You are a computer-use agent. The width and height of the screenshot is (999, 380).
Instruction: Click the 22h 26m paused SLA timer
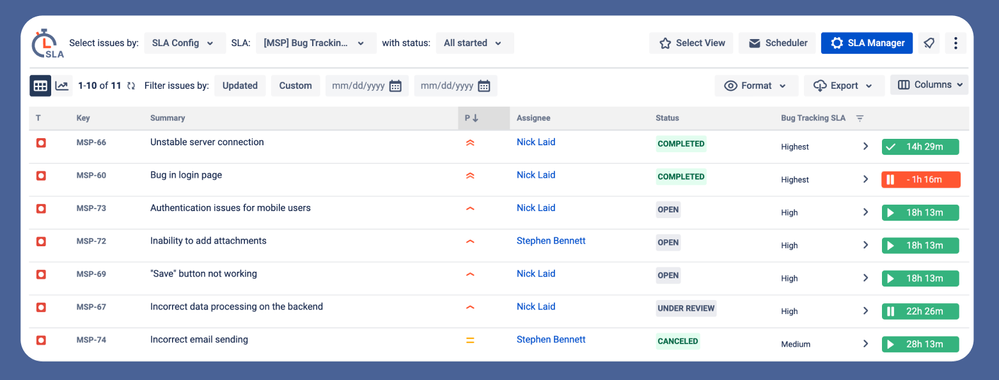tap(921, 311)
